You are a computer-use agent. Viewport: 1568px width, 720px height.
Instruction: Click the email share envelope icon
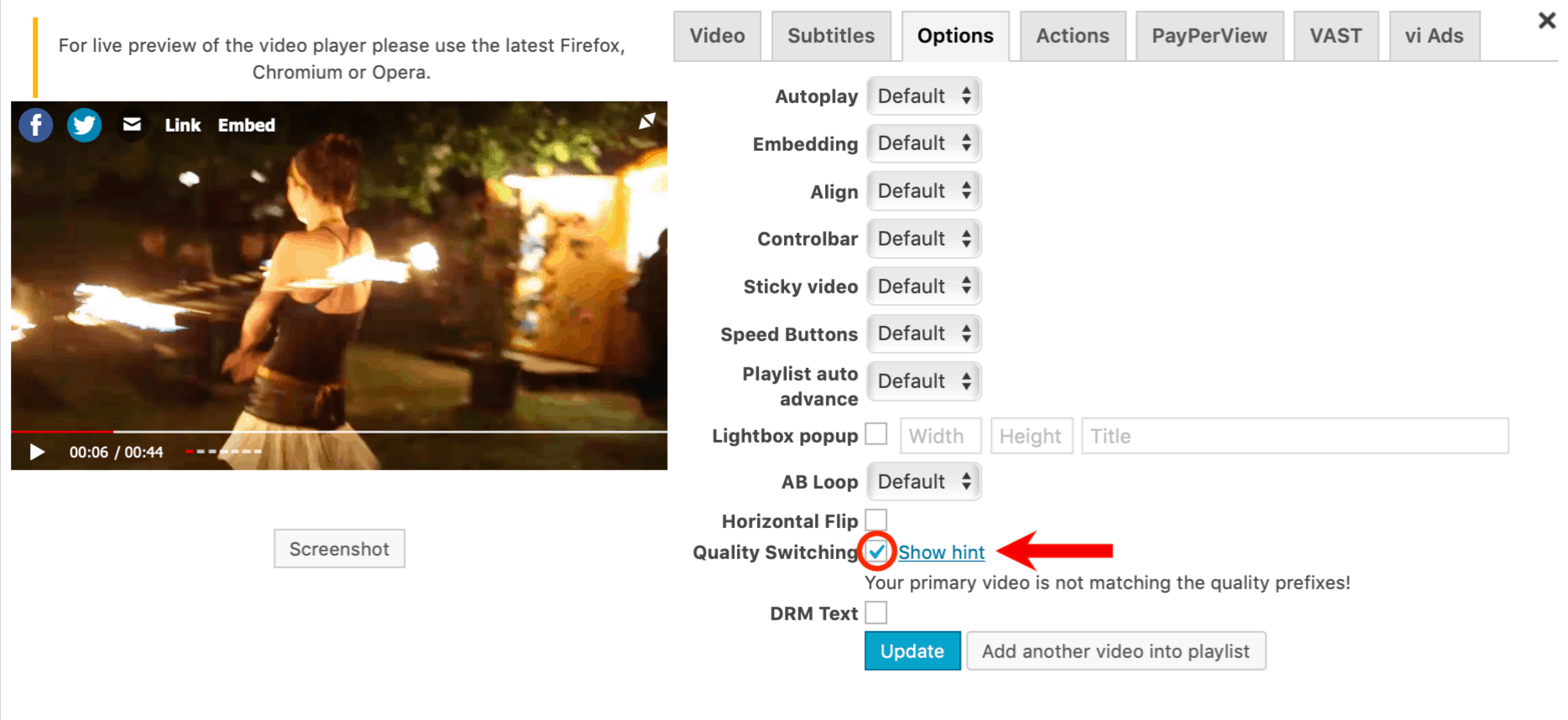[x=132, y=125]
